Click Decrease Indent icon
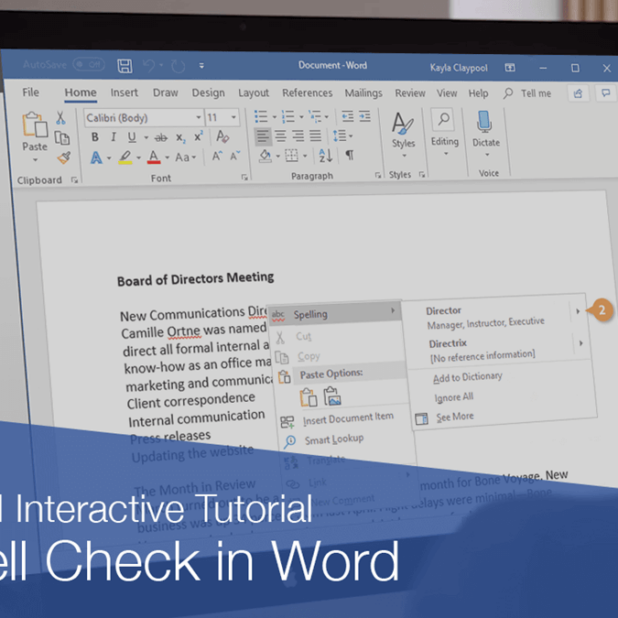 (347, 116)
